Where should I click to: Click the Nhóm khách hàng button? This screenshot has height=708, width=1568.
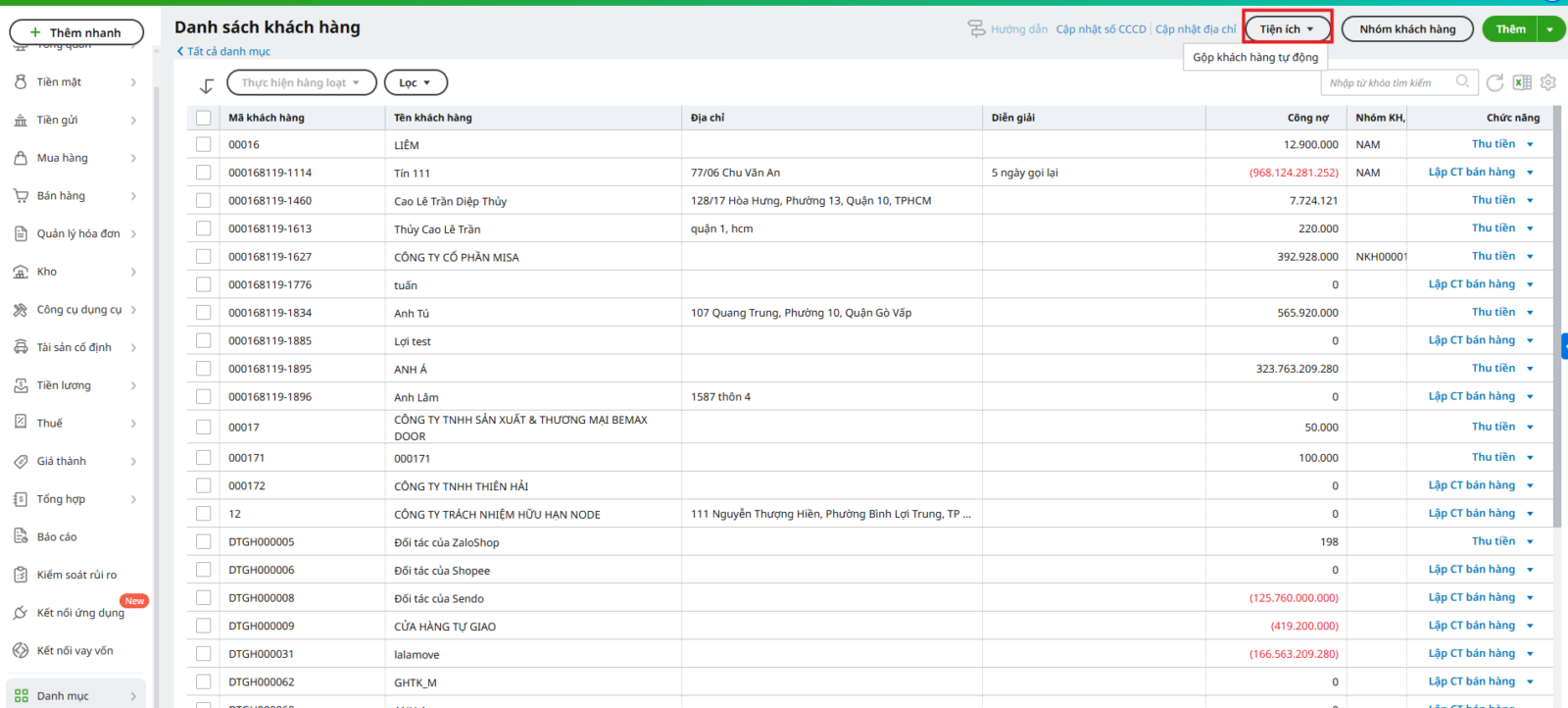tap(1406, 29)
